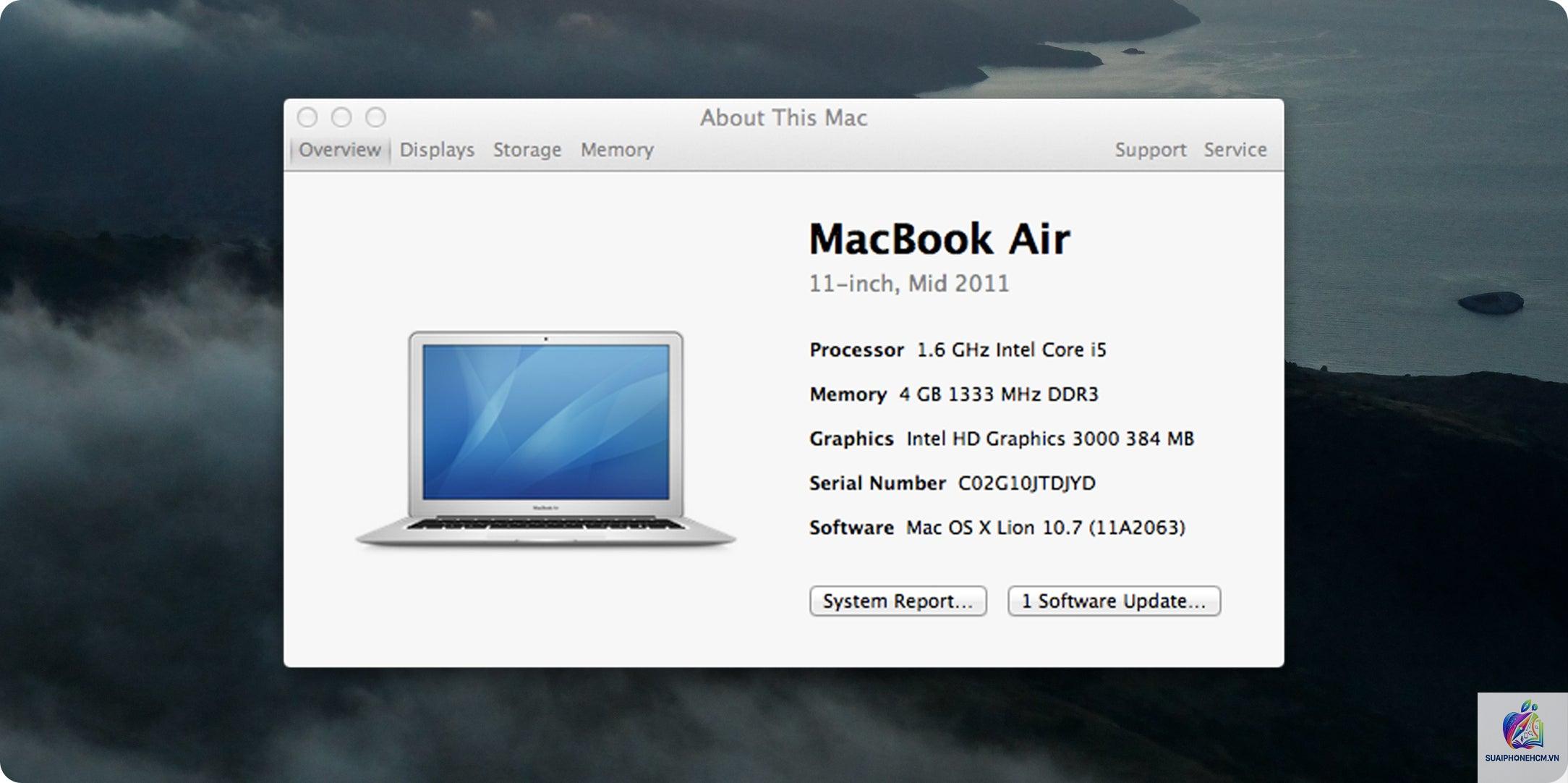The height and width of the screenshot is (783, 1568).
Task: Open the Support section
Action: [1150, 150]
